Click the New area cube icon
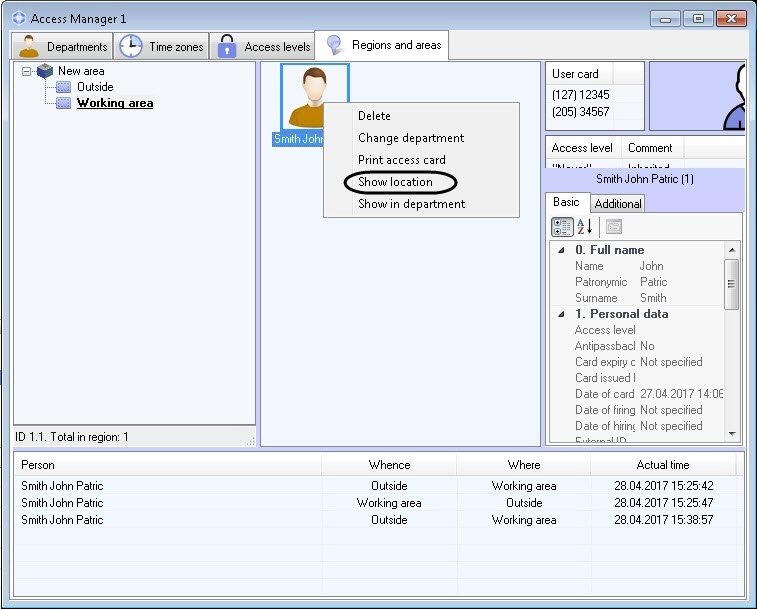The width and height of the screenshot is (757, 610). (x=45, y=71)
